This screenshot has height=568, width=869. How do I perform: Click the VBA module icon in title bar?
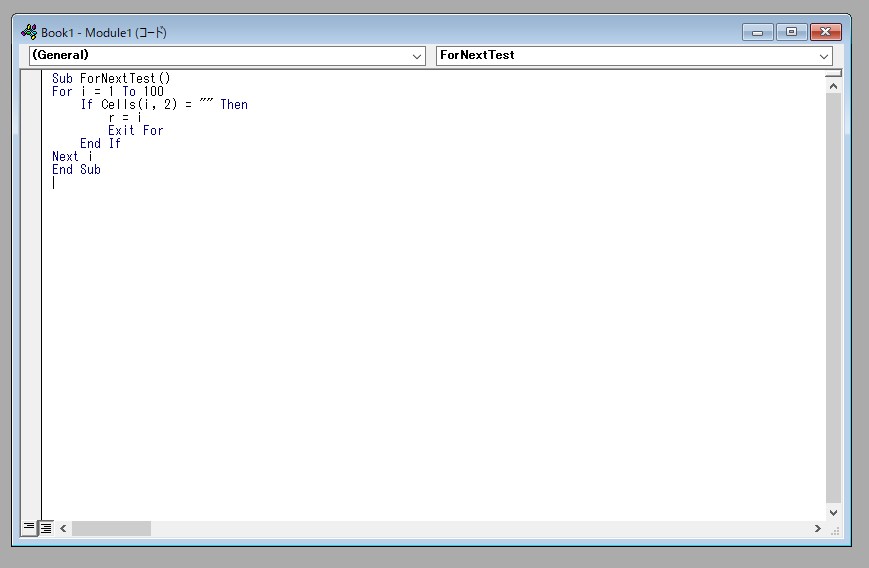click(29, 32)
